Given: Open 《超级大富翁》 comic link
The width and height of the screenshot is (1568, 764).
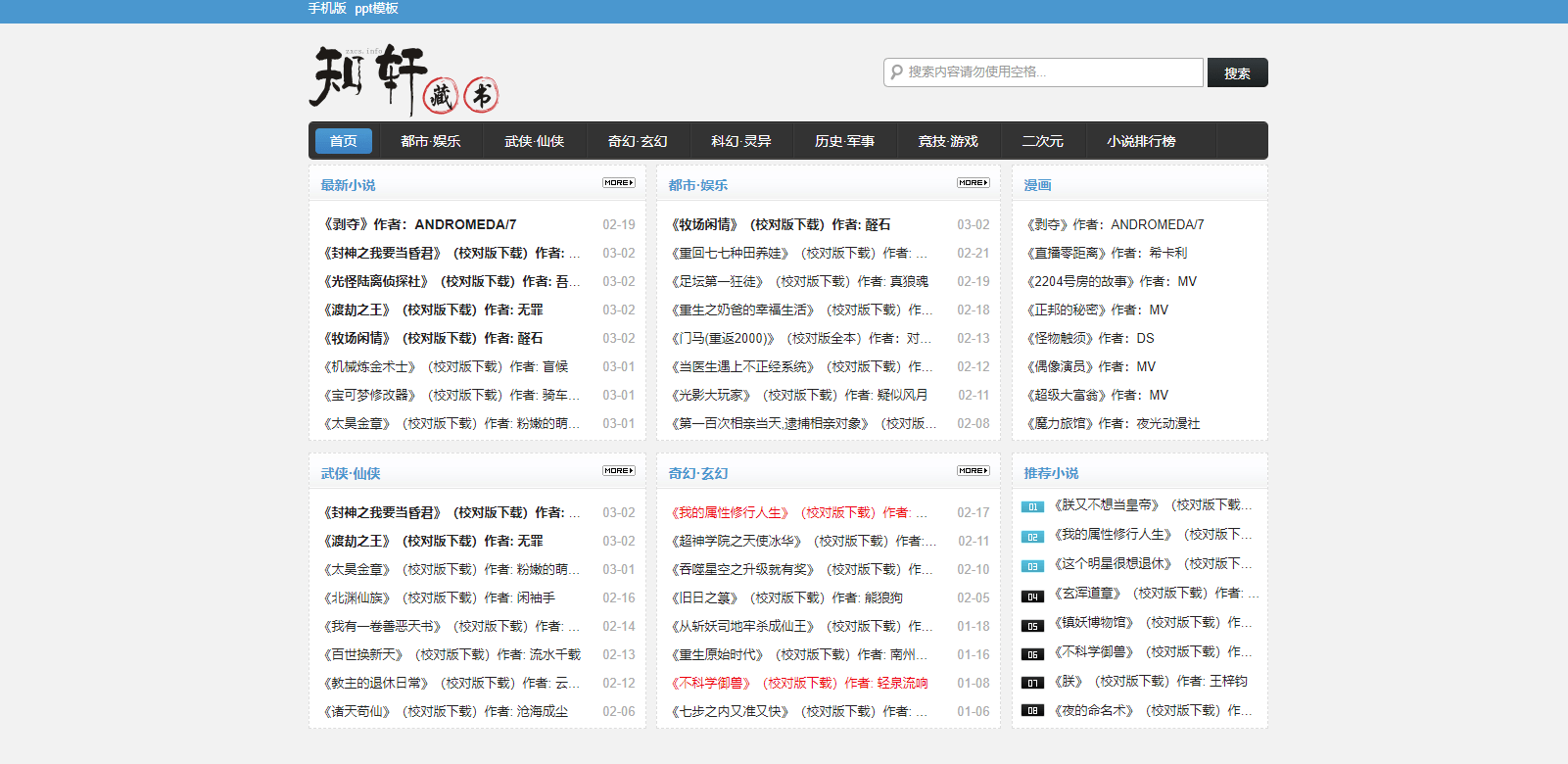Looking at the screenshot, I should 1098,395.
